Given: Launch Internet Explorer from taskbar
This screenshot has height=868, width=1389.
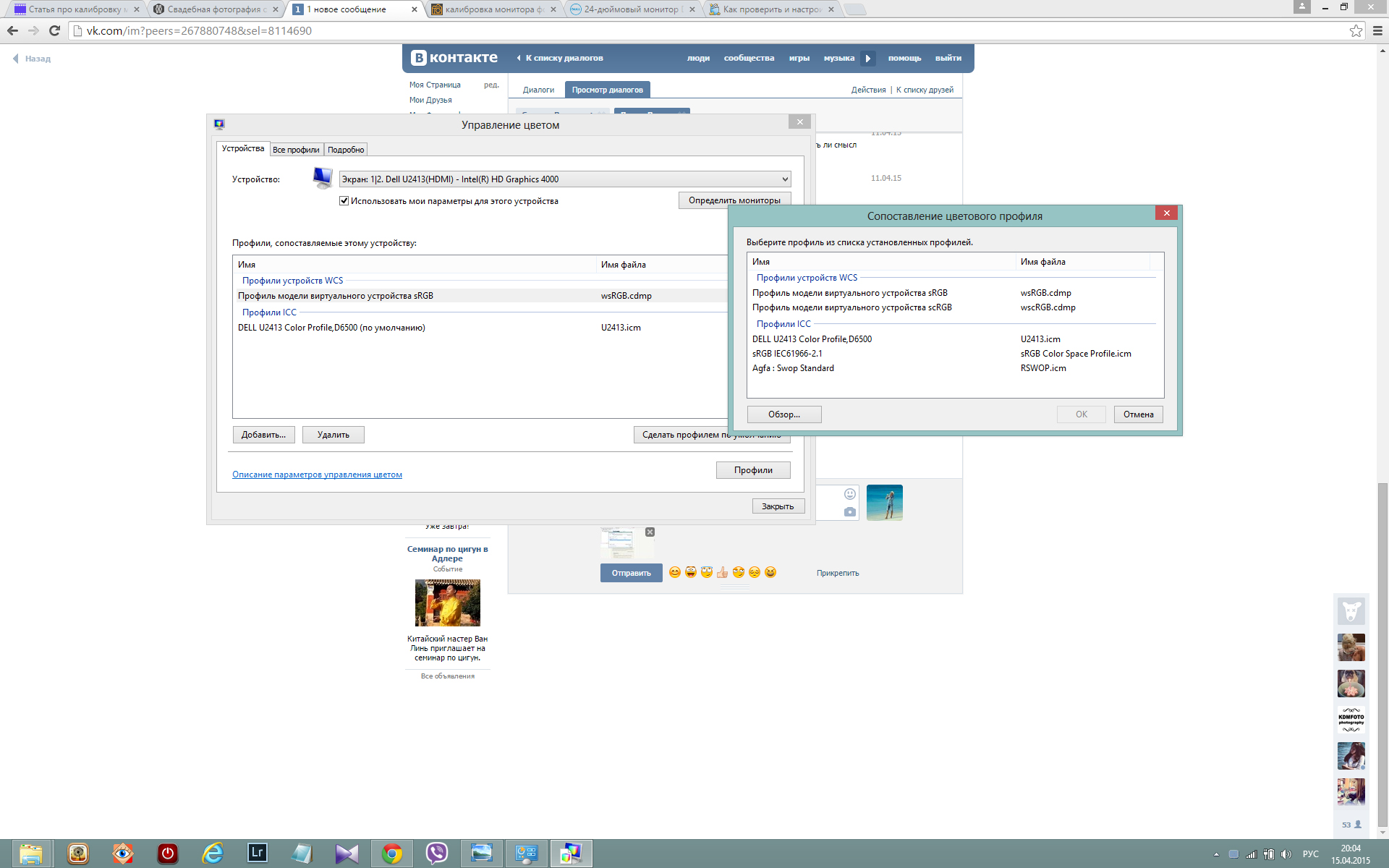Looking at the screenshot, I should [x=212, y=854].
